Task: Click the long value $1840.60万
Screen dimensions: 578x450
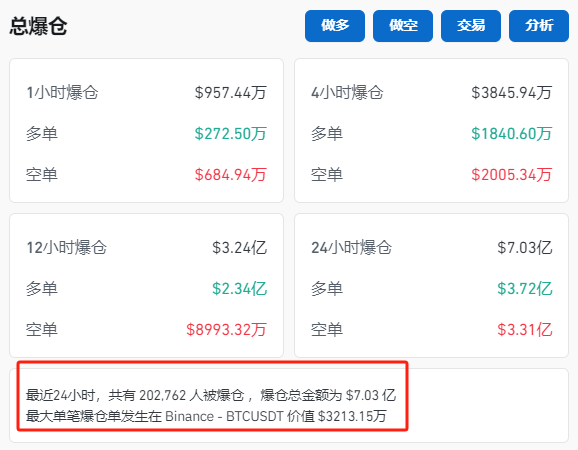Action: (511, 133)
